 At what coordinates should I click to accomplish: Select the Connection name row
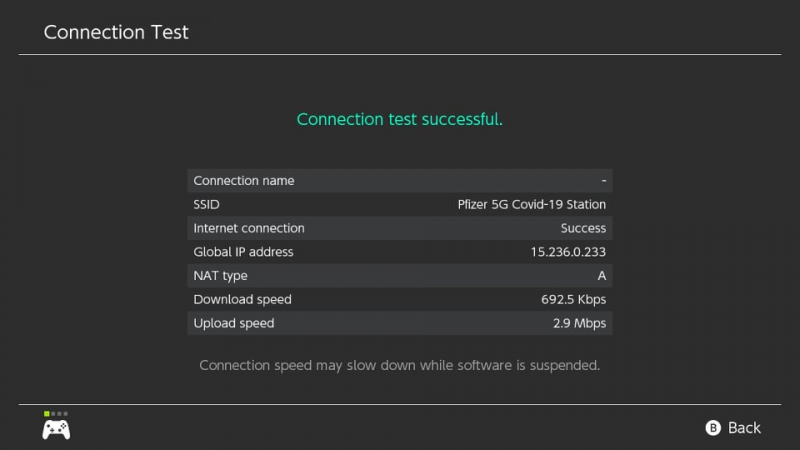pyautogui.click(x=399, y=181)
